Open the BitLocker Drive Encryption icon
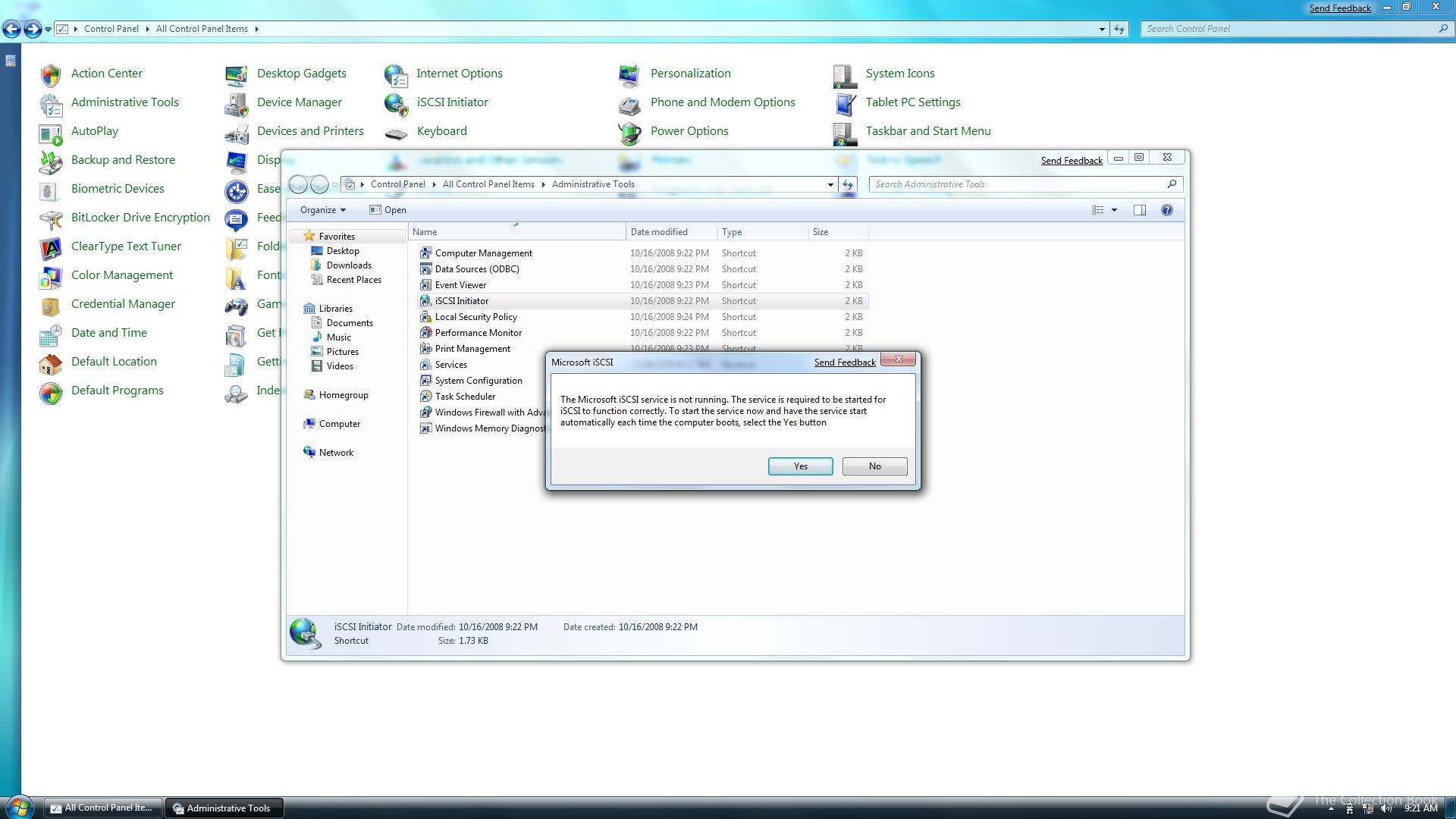The height and width of the screenshot is (819, 1456). tap(50, 218)
